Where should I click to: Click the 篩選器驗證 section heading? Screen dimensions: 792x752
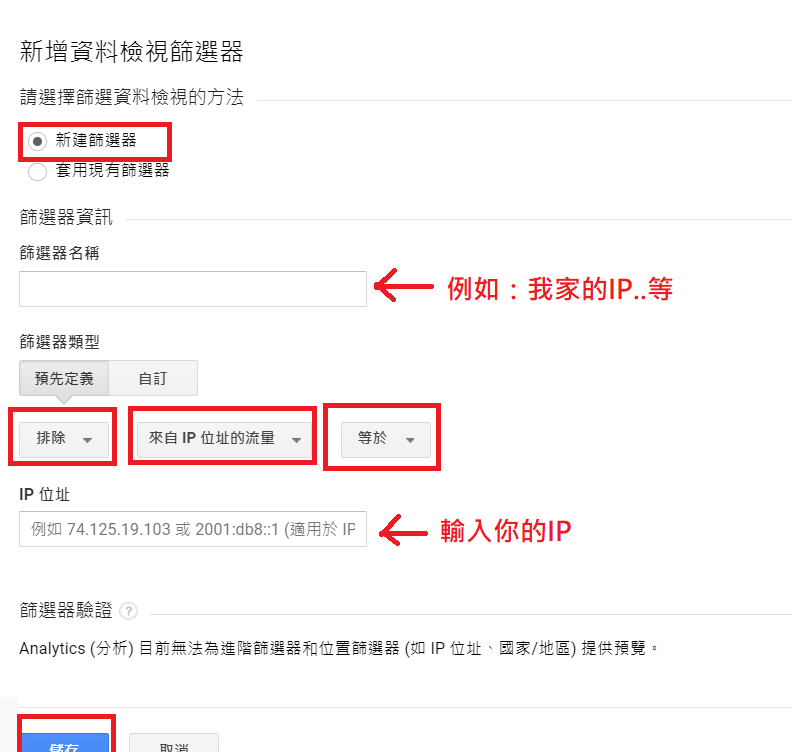66,611
